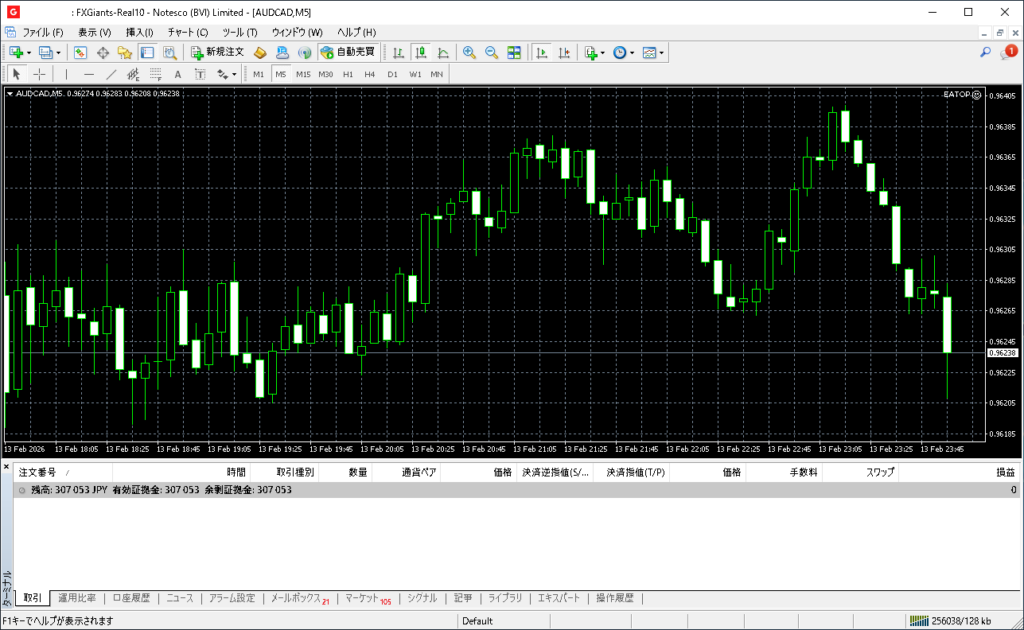Select the Trendline drawing tool

[111, 74]
